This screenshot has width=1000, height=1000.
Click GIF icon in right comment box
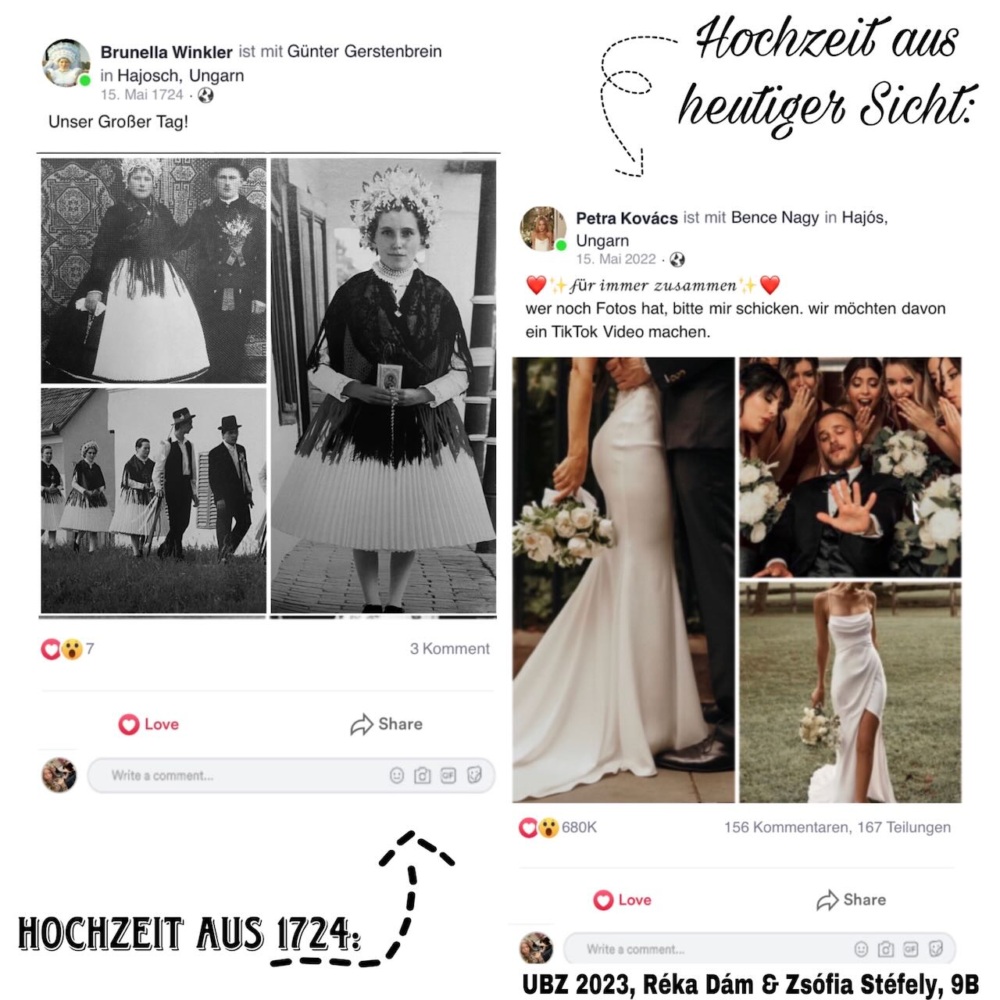(x=911, y=950)
